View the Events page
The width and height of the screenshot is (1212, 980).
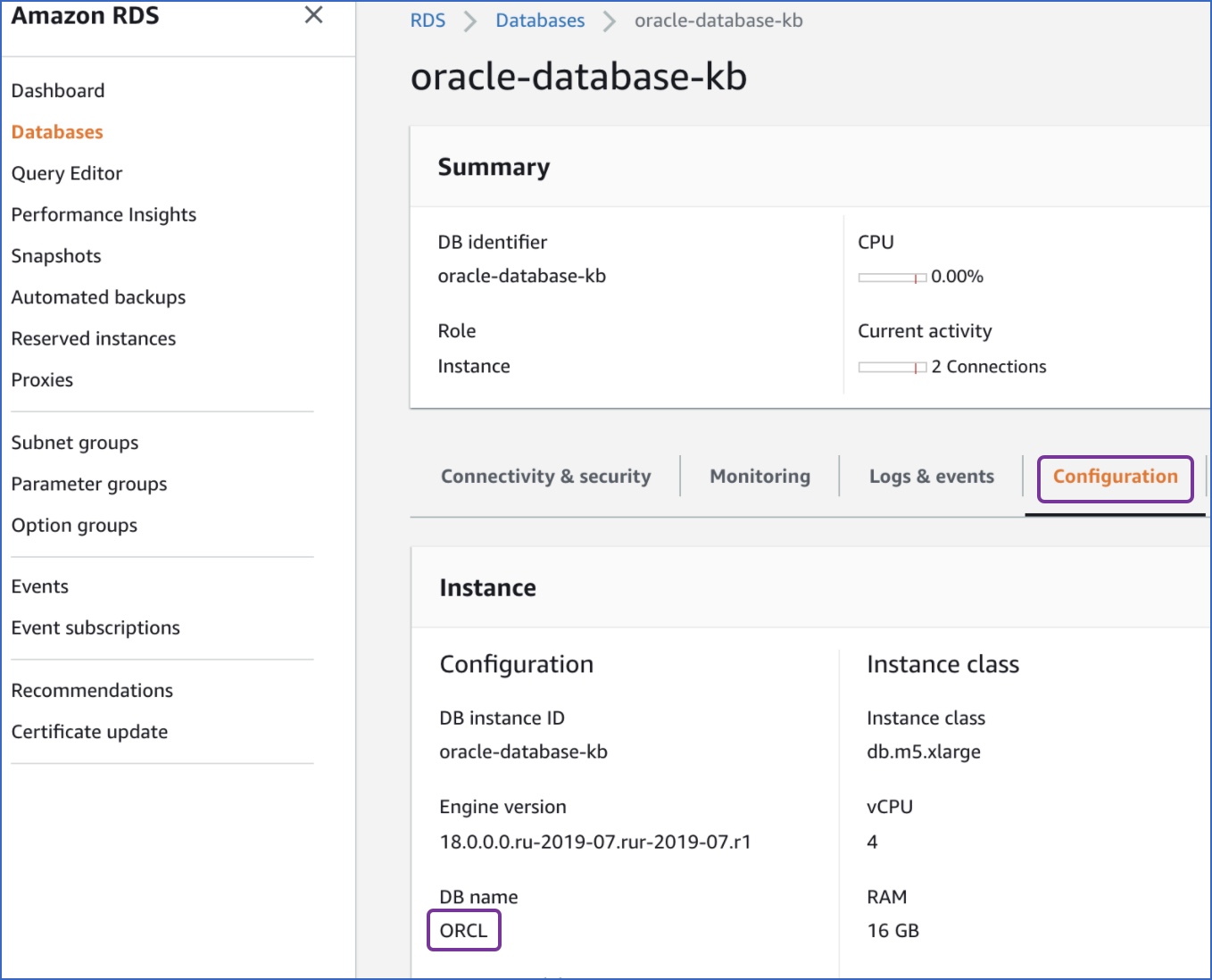pos(40,586)
